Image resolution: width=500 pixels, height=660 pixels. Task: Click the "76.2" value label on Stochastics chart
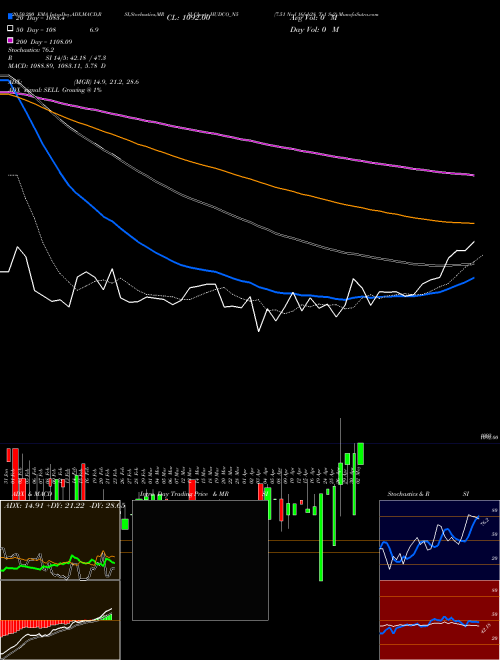[484, 522]
